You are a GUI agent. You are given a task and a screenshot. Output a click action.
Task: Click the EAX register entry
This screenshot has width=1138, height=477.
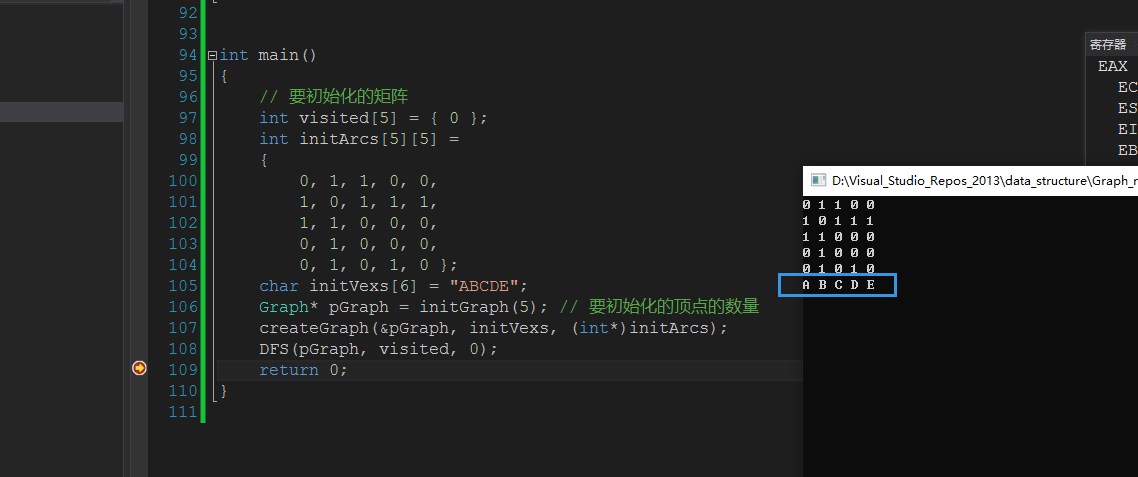(x=1112, y=66)
